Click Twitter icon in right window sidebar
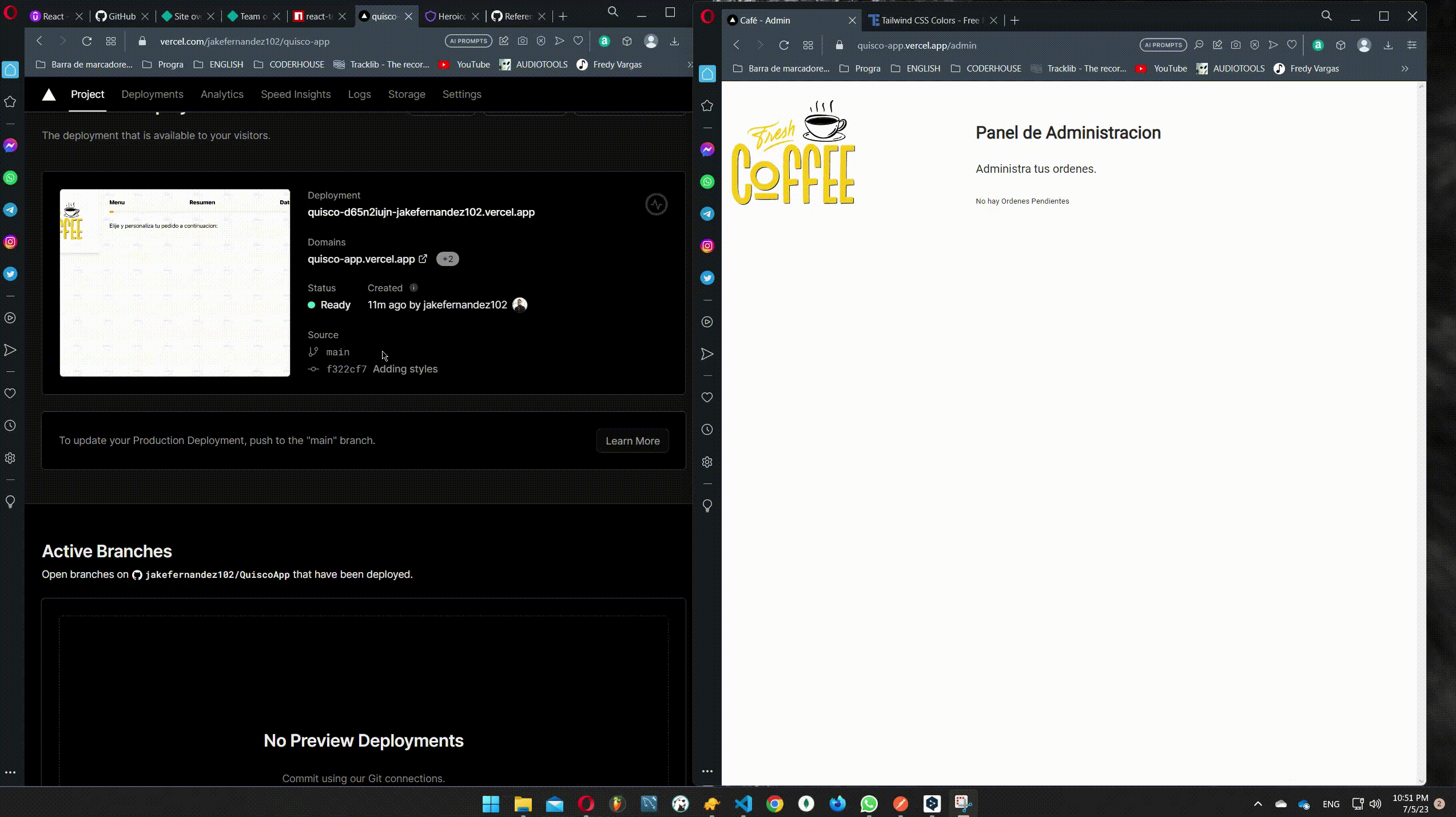Image resolution: width=1456 pixels, height=817 pixels. (707, 278)
